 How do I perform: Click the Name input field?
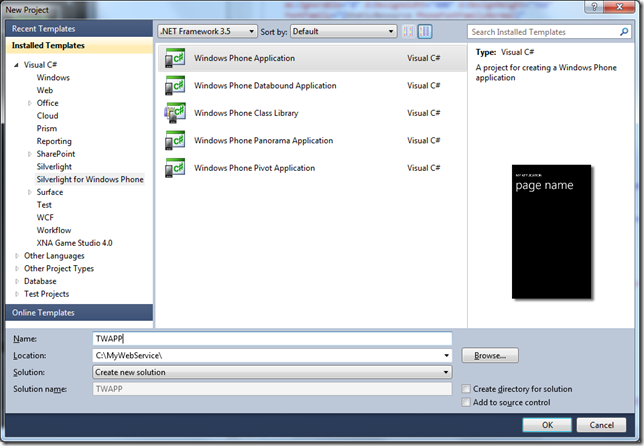tap(272, 338)
